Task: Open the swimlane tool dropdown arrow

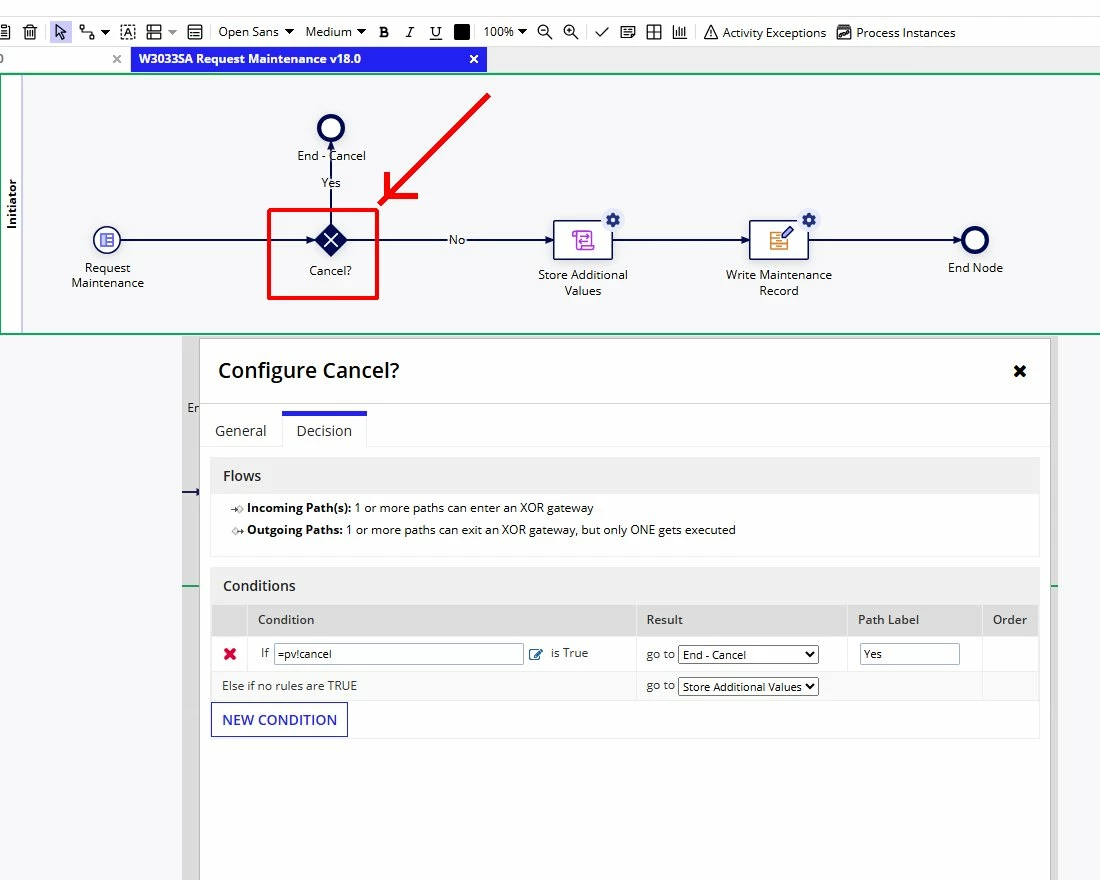Action: coord(173,32)
